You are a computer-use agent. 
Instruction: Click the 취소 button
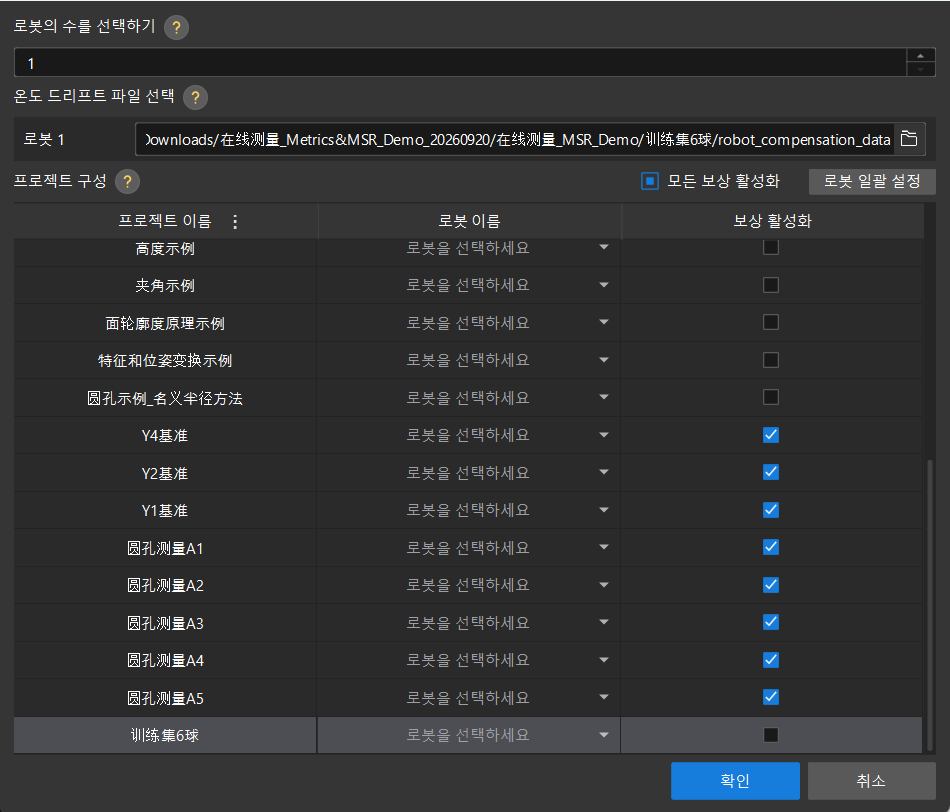click(x=871, y=780)
